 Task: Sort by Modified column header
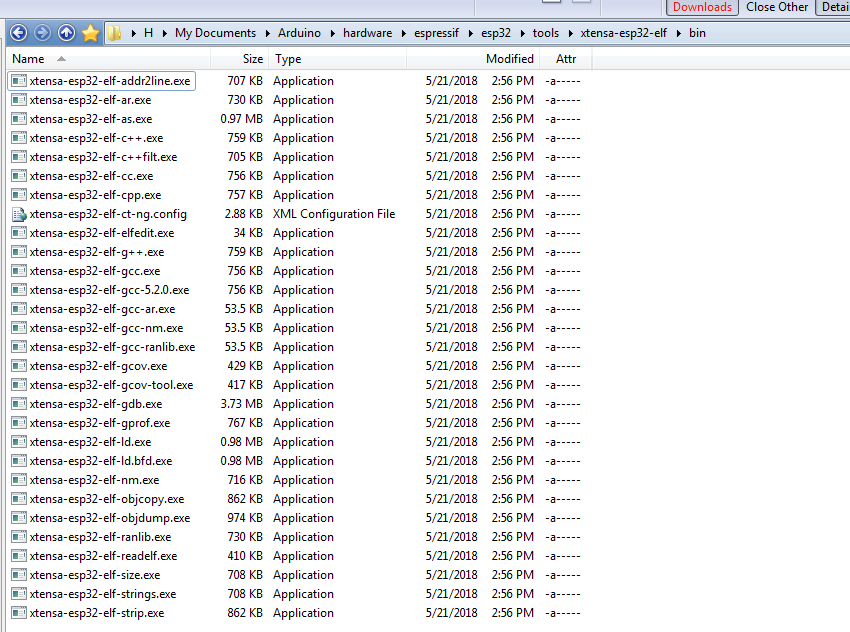[x=473, y=59]
